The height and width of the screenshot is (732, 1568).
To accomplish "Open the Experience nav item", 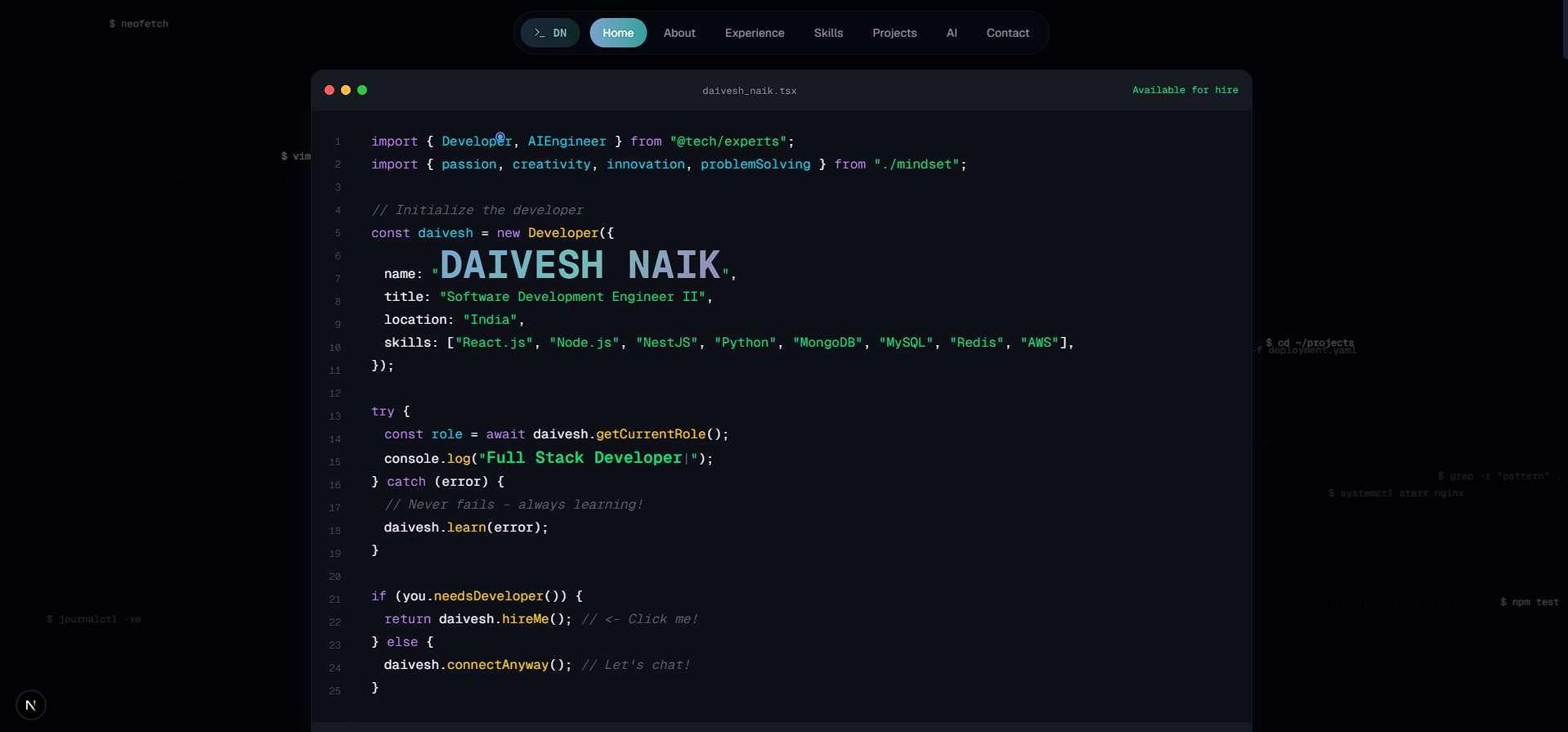I will (x=755, y=33).
